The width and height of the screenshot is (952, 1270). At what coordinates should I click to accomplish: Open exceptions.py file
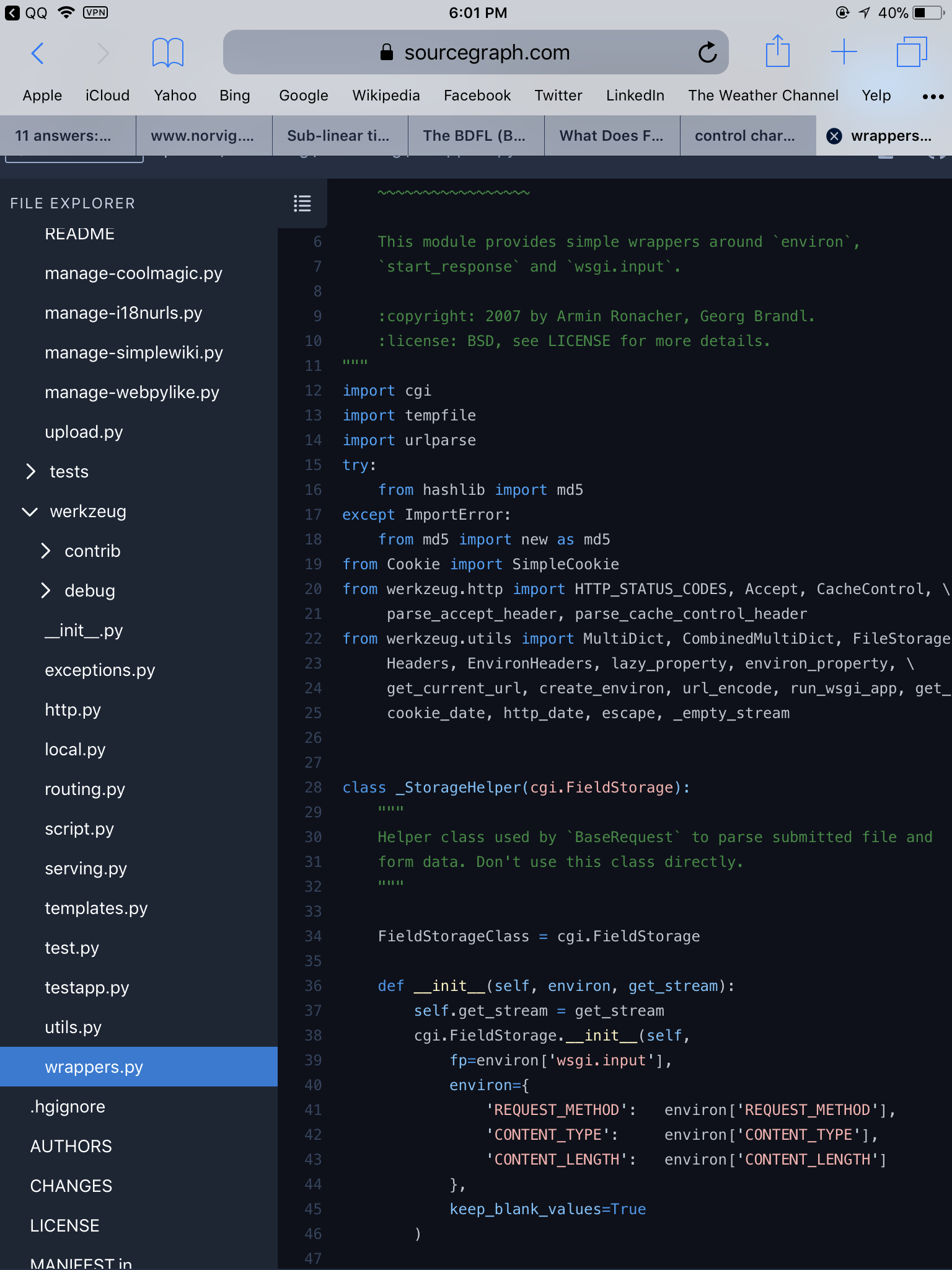click(139, 670)
